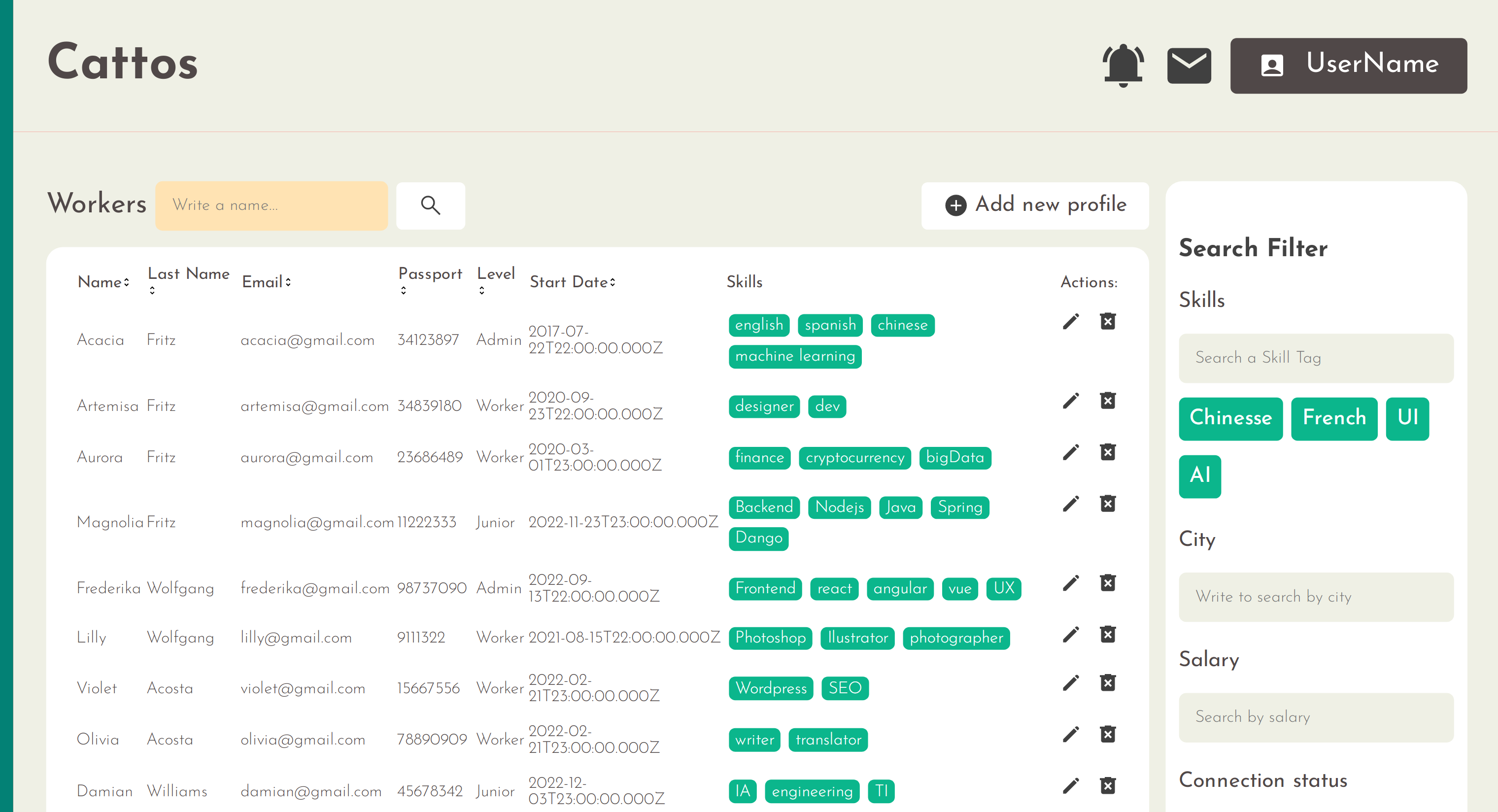The width and height of the screenshot is (1498, 812).
Task: Select the French skill filter tag
Action: tap(1334, 418)
